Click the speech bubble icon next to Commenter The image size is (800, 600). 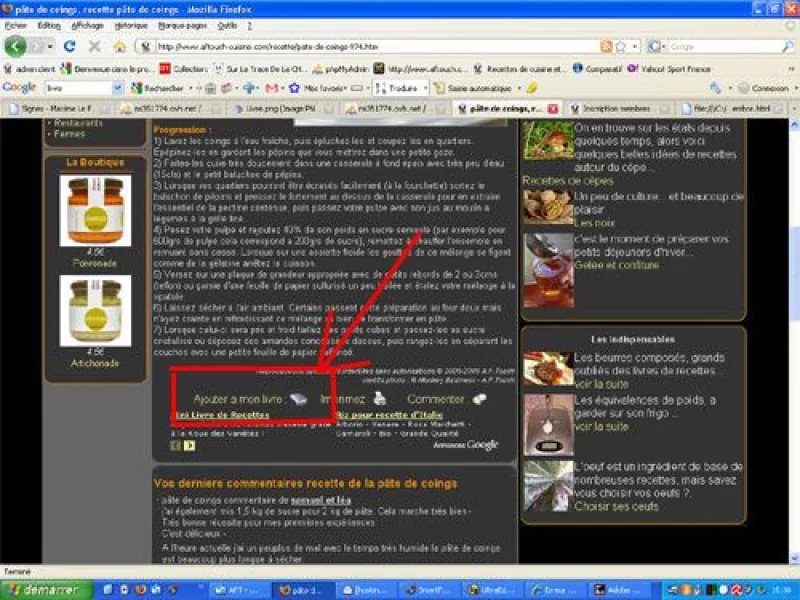(480, 399)
